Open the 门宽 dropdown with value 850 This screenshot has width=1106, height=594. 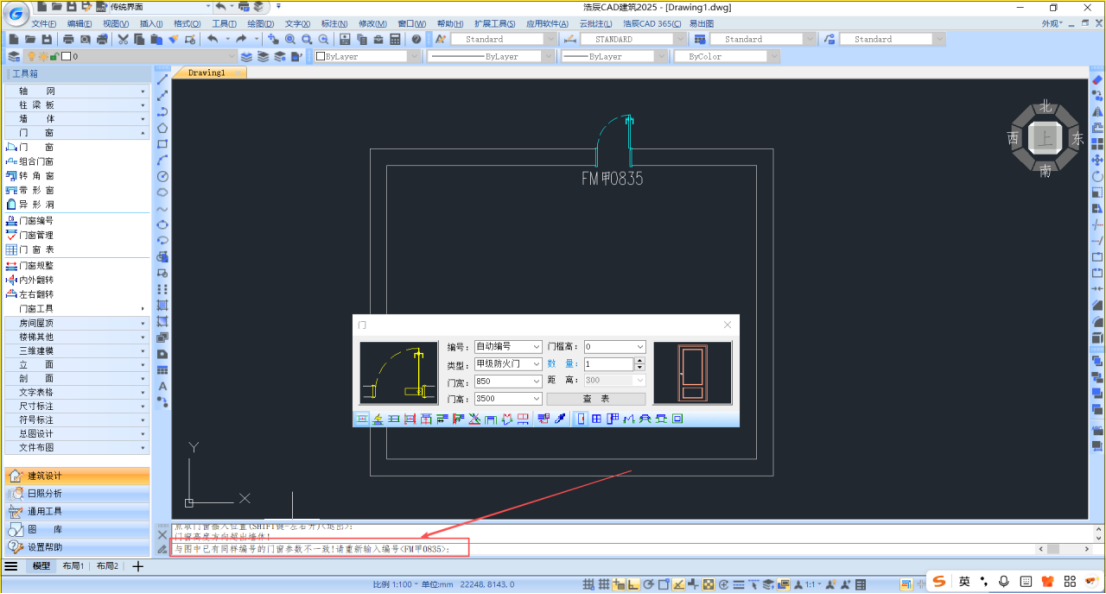(508, 381)
